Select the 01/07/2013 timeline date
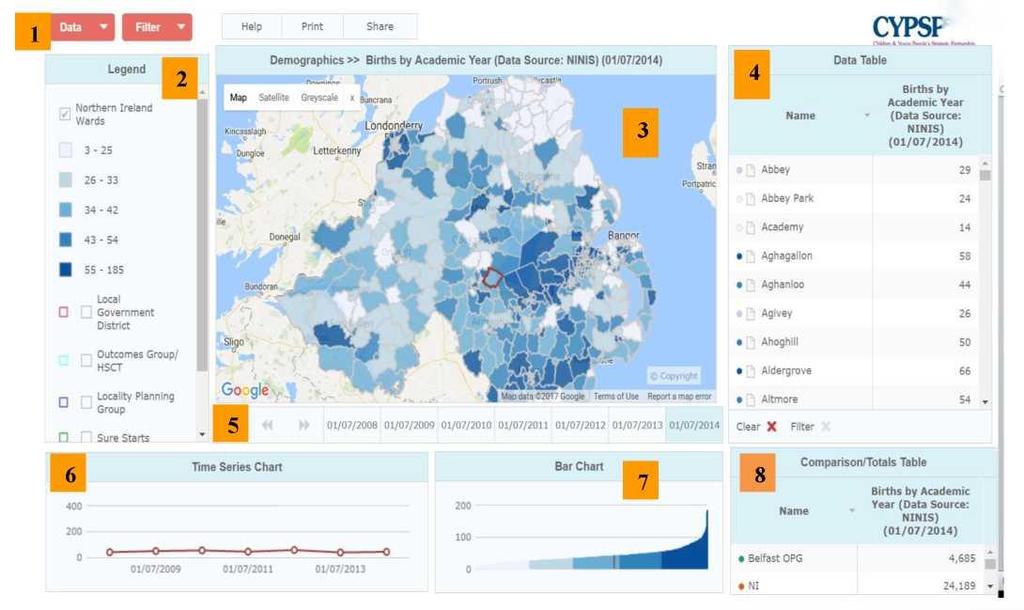The image size is (1024, 610). click(637, 425)
